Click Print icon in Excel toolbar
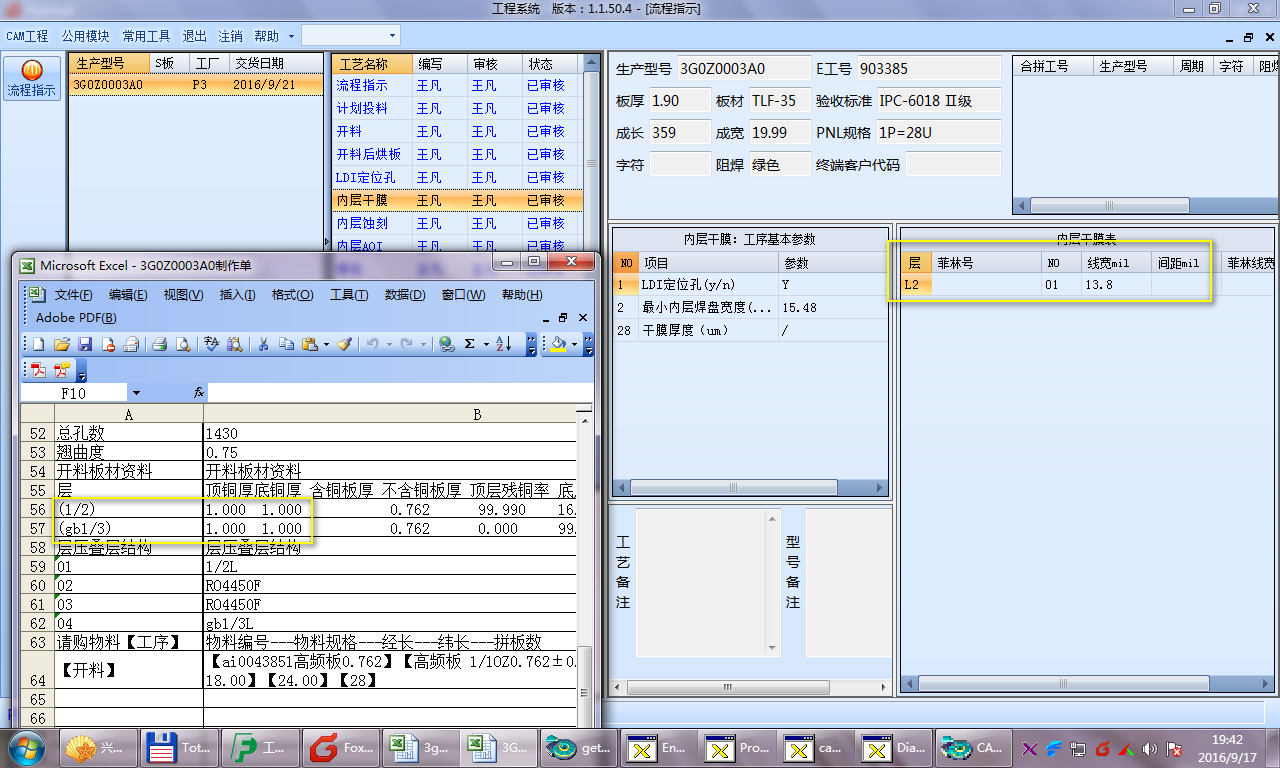This screenshot has height=768, width=1280. tap(160, 344)
